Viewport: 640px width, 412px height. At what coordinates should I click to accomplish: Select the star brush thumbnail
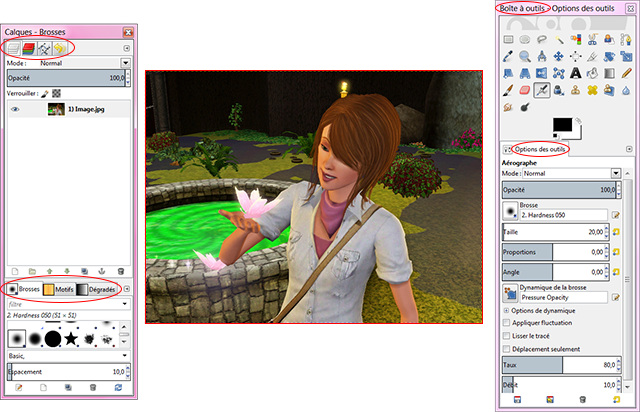[71, 339]
